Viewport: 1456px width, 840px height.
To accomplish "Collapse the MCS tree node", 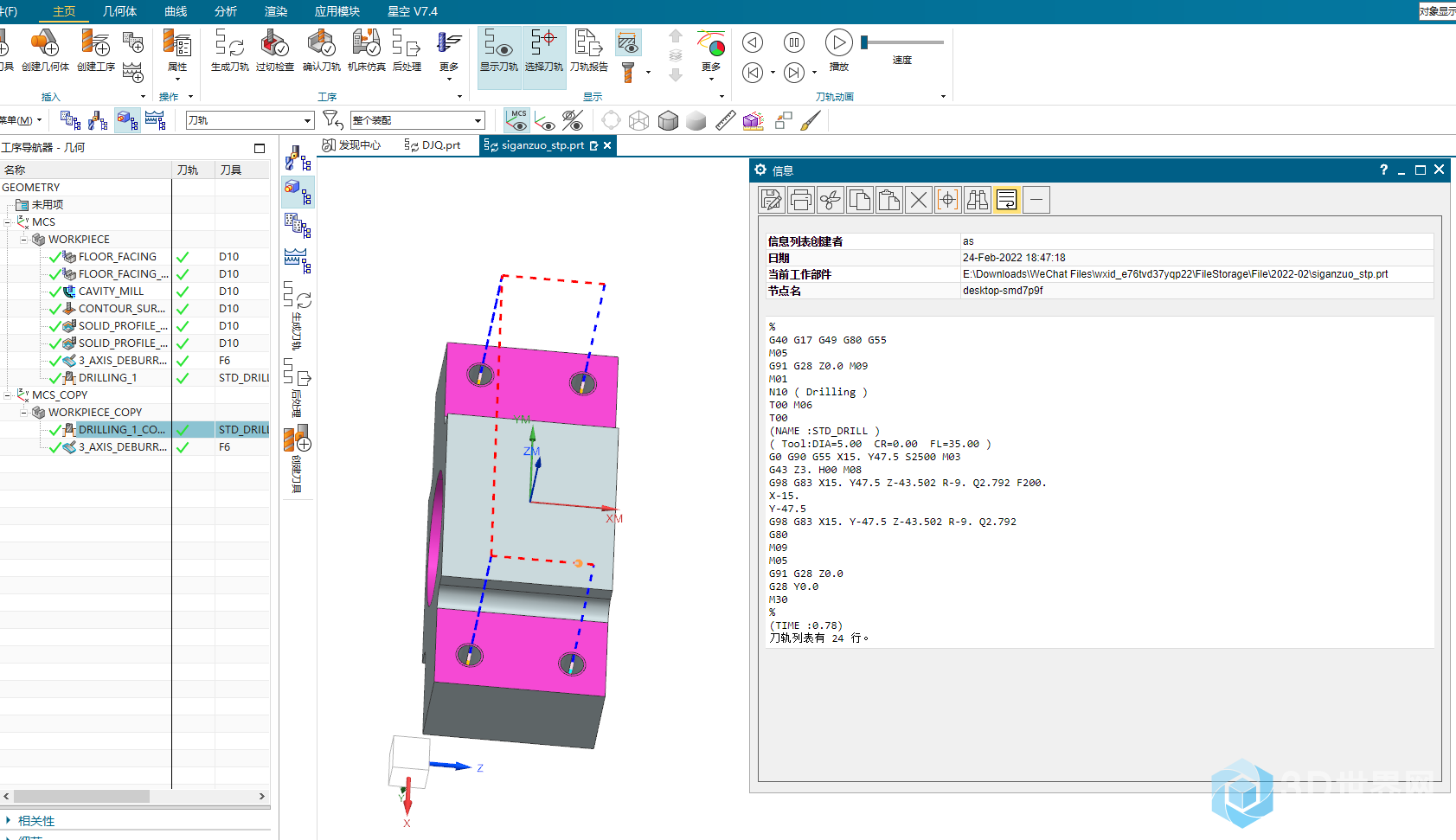I will coord(8,222).
